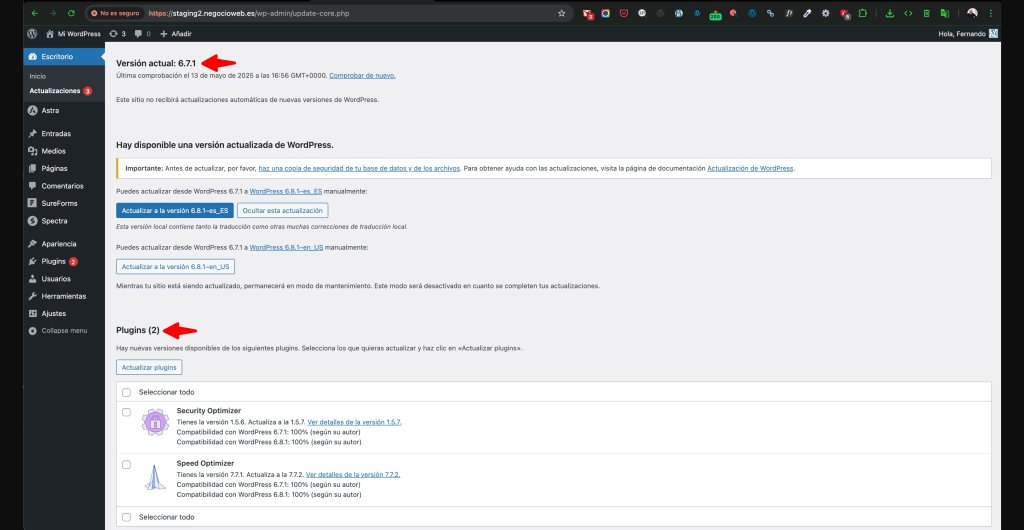Open the Comentarios menu
This screenshot has height=530, width=1024.
pyautogui.click(x=64, y=186)
